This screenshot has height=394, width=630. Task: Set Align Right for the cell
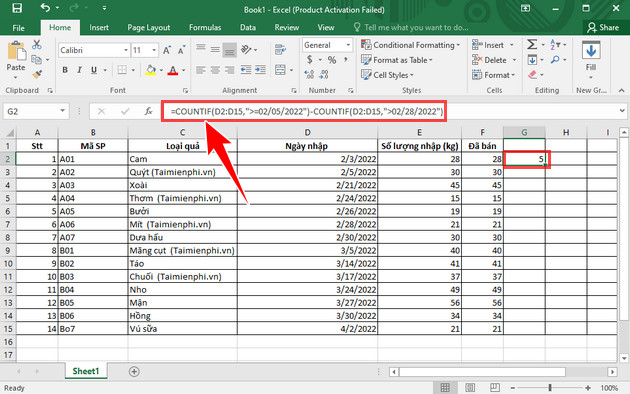pos(229,70)
